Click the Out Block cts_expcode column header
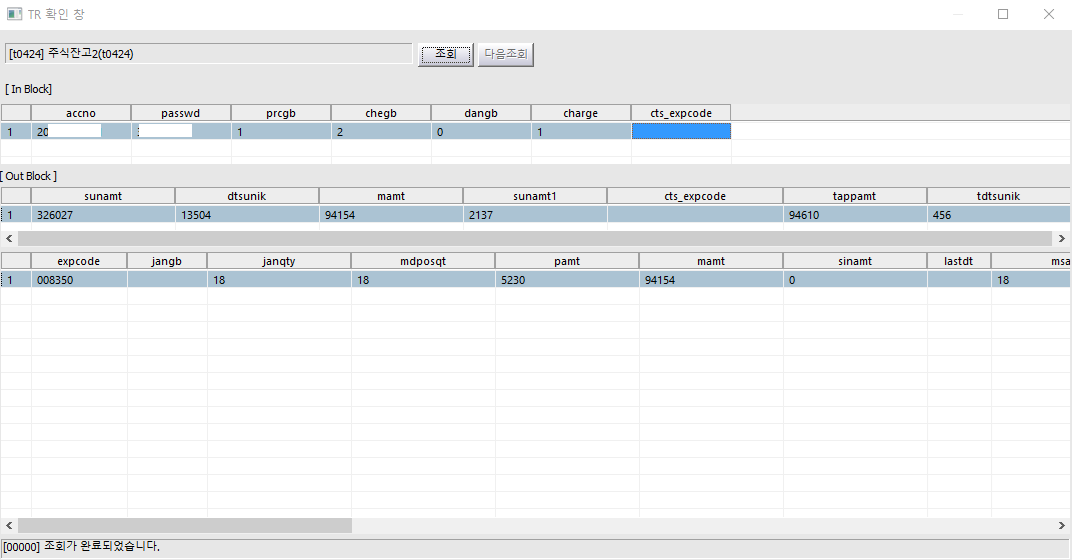Image resolution: width=1072 pixels, height=560 pixels. 695,196
